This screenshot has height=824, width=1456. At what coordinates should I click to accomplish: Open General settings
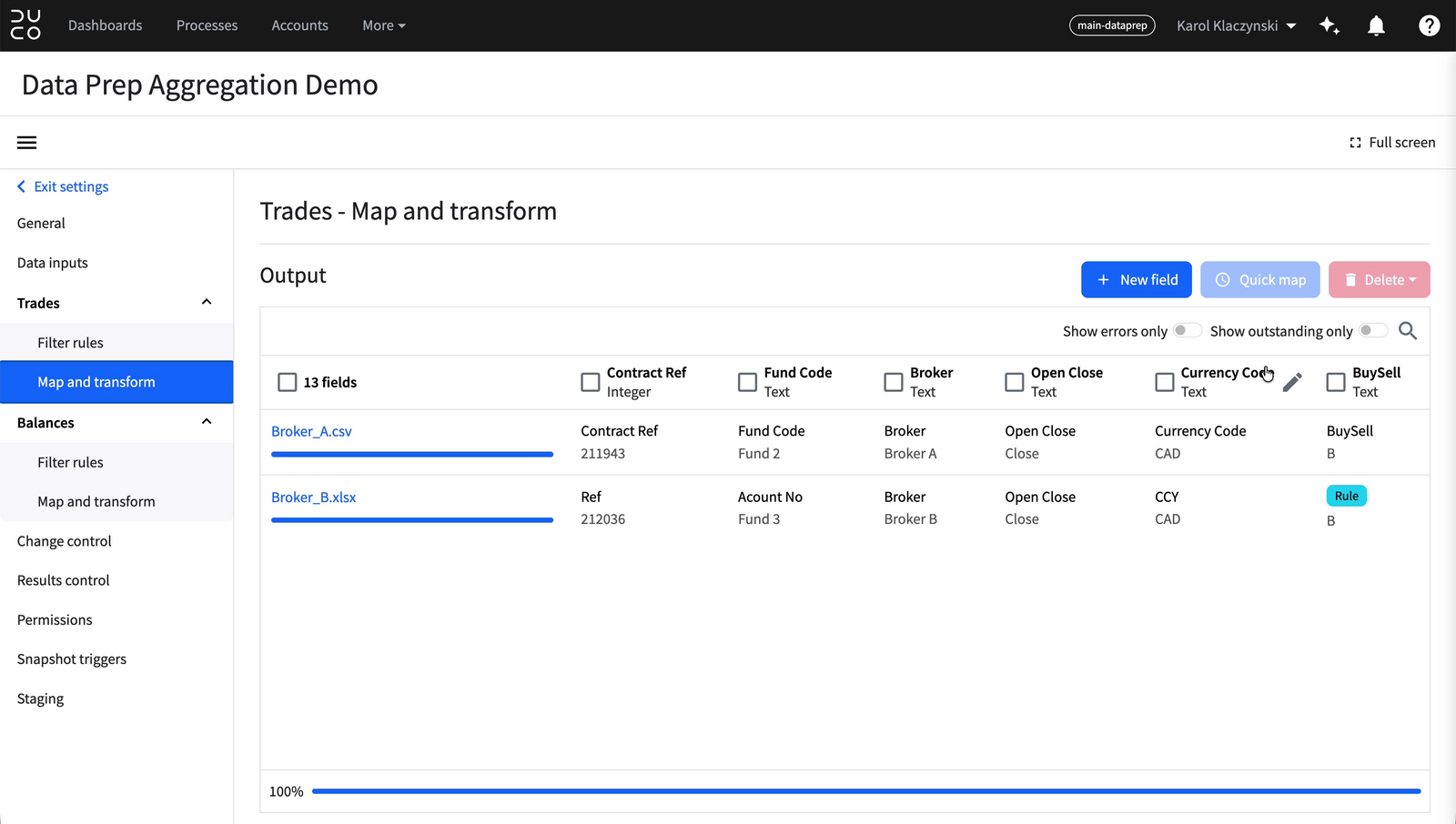(41, 223)
